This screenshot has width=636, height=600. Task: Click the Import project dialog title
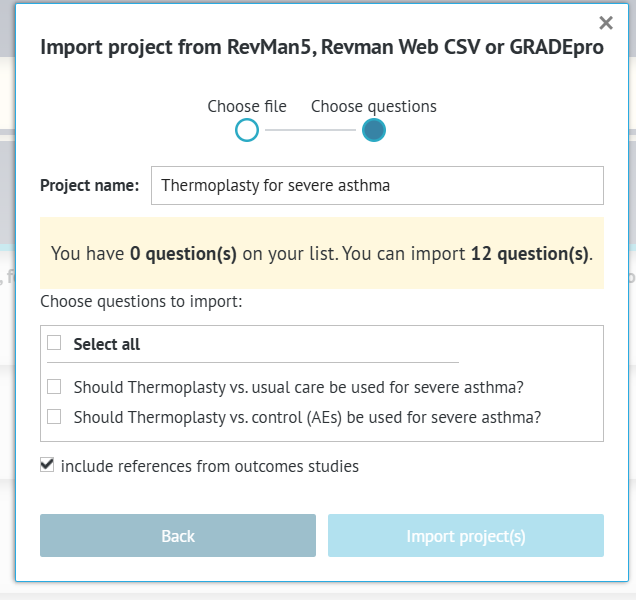[321, 47]
